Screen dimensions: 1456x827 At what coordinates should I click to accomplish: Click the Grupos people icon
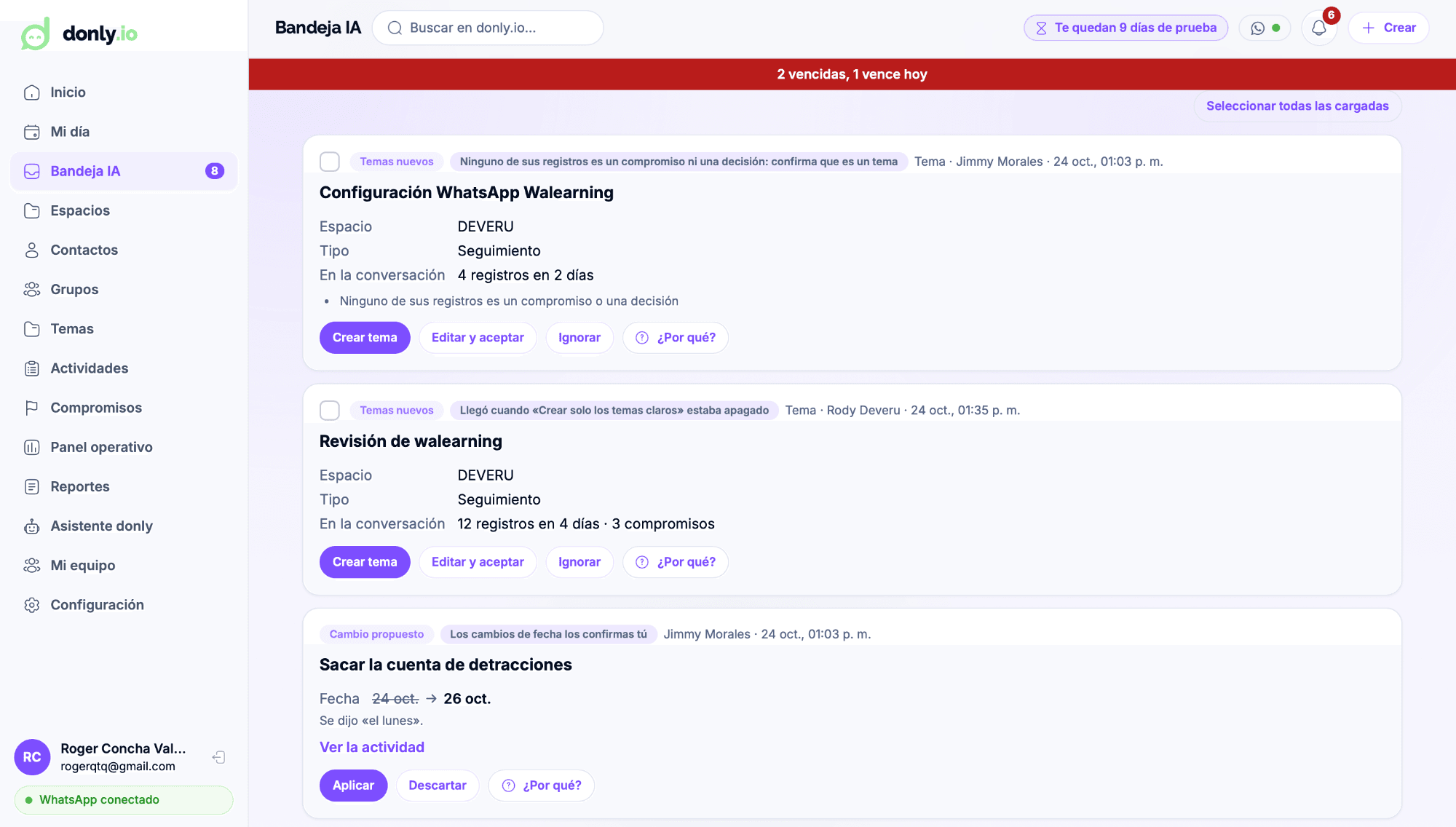[32, 289]
